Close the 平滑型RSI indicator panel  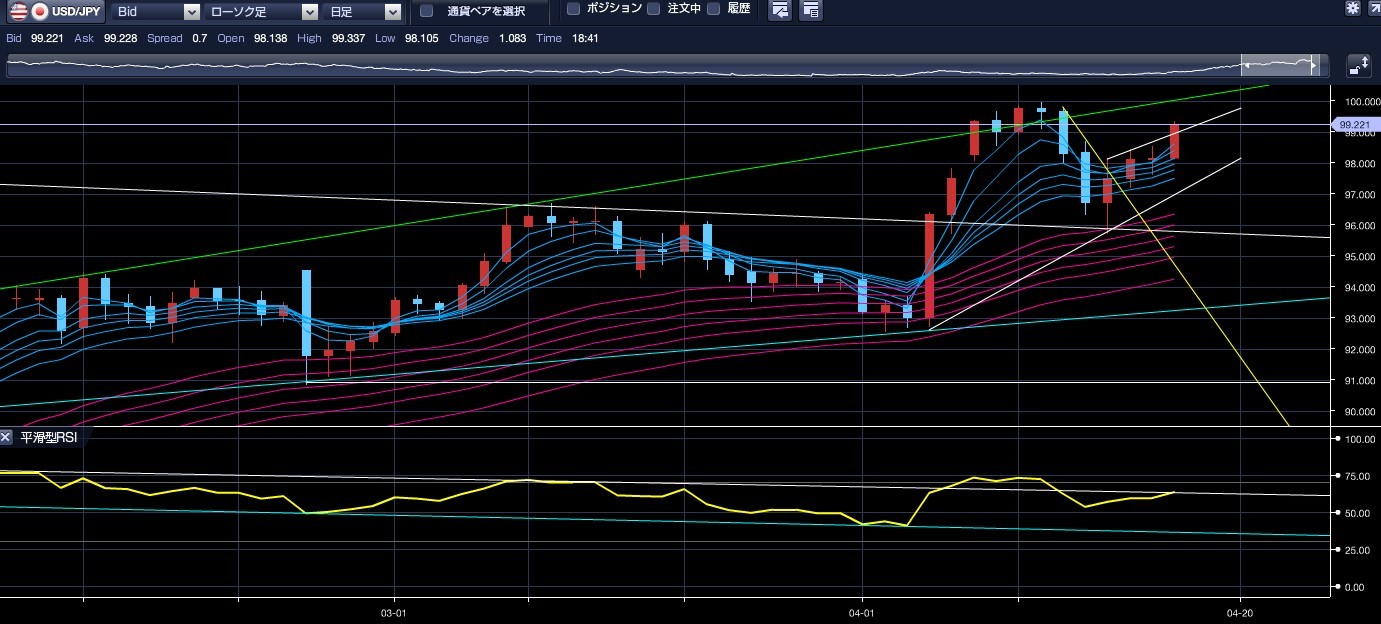pyautogui.click(x=7, y=437)
